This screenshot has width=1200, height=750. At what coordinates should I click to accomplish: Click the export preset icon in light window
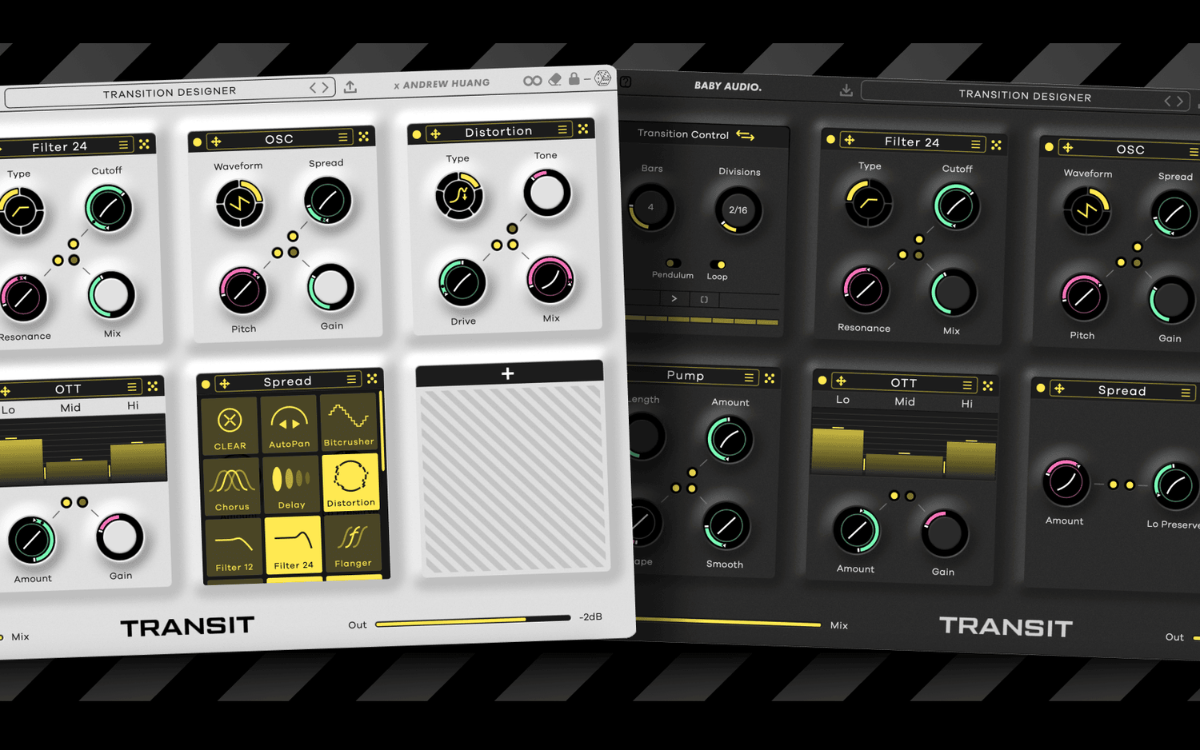pyautogui.click(x=350, y=87)
